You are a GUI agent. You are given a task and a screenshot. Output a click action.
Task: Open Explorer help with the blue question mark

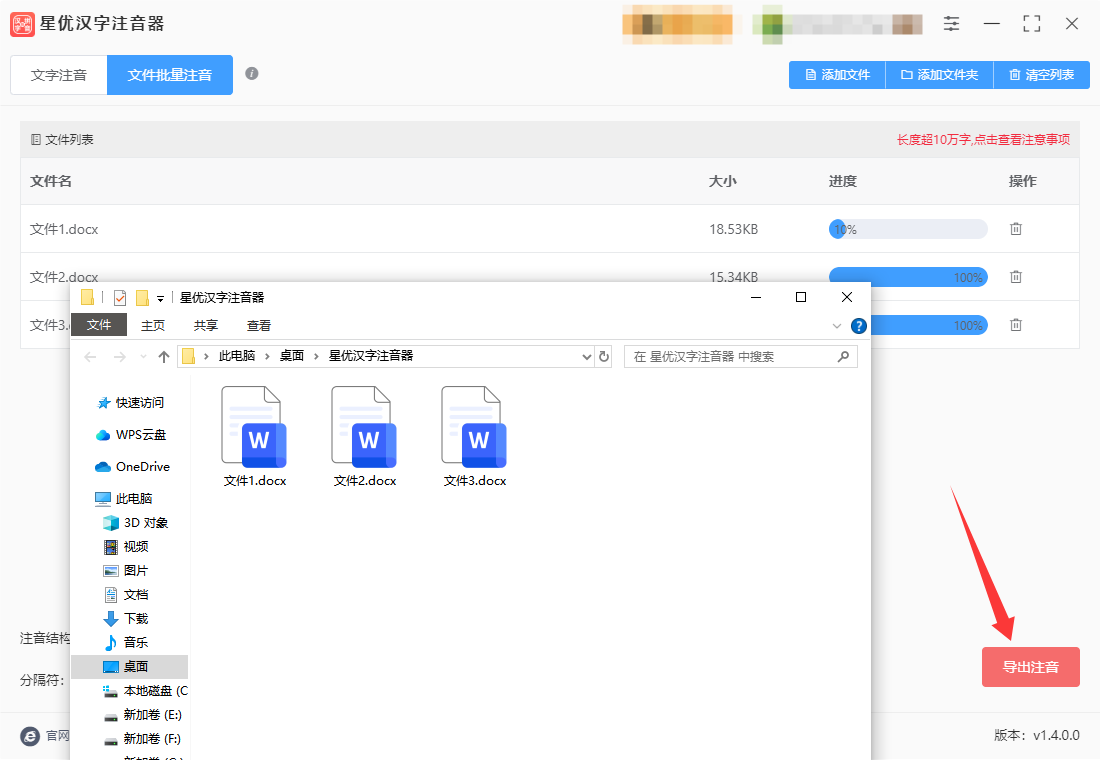859,326
